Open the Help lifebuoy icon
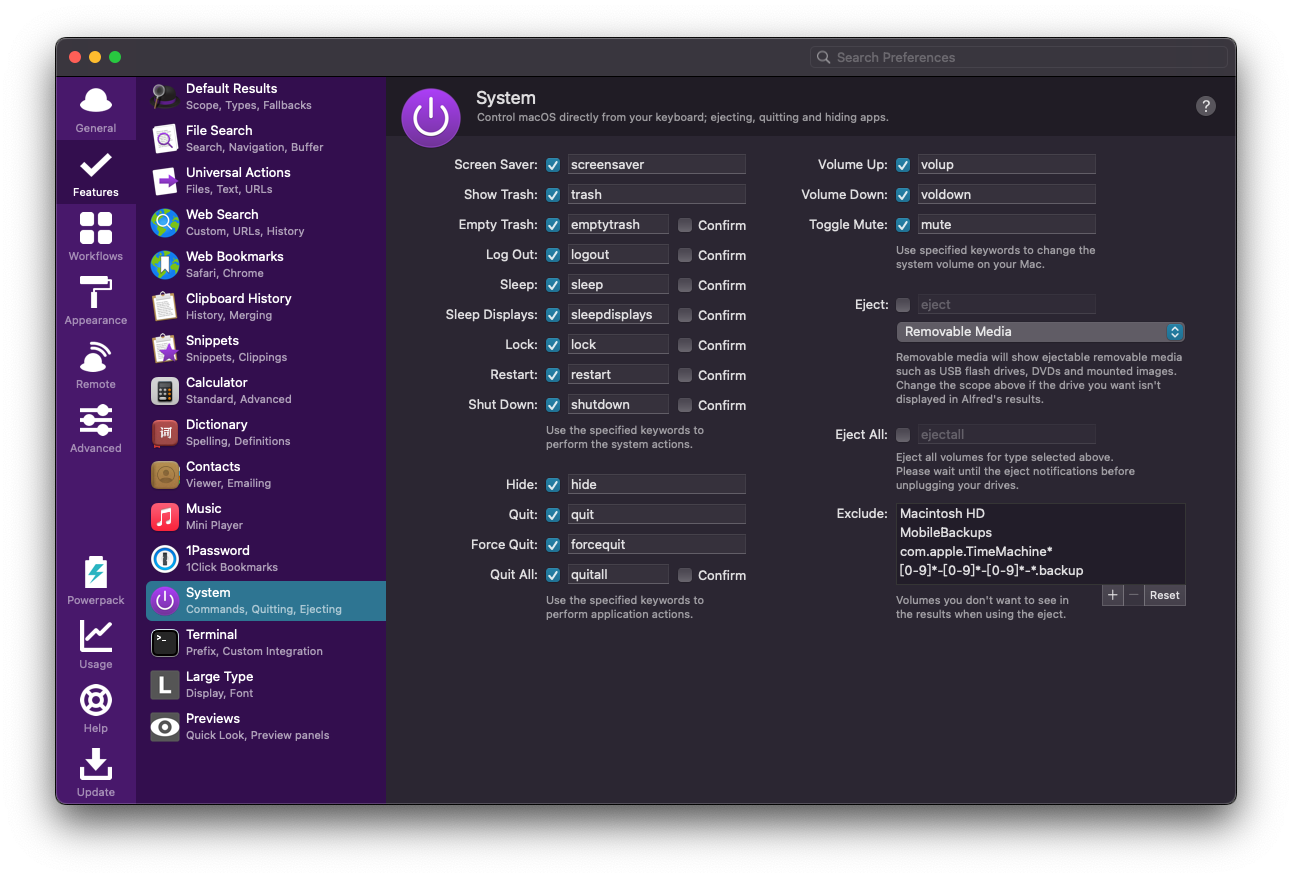1292x878 pixels. (96, 700)
